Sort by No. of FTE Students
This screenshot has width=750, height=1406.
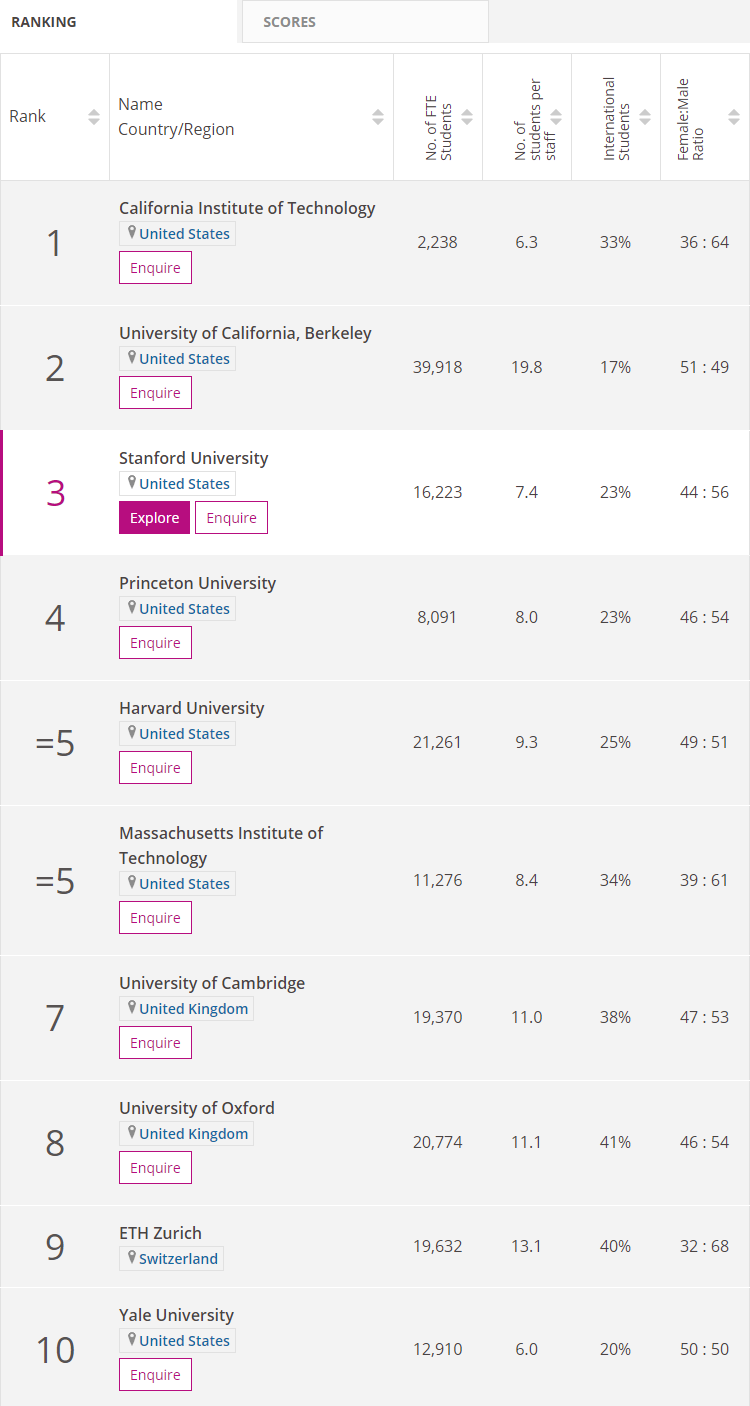click(467, 117)
